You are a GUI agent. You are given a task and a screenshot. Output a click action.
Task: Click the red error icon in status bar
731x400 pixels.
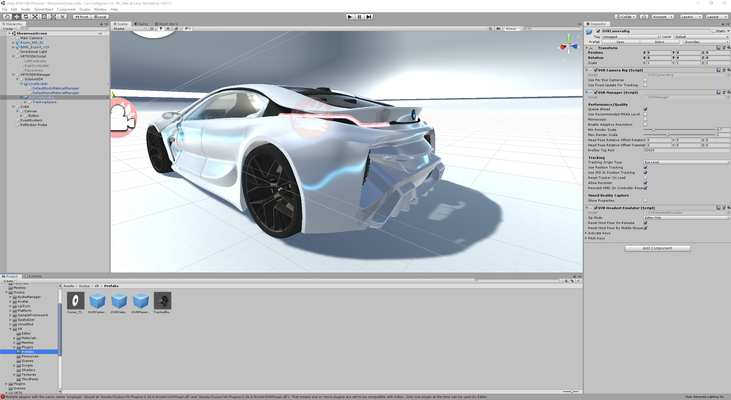point(3,397)
